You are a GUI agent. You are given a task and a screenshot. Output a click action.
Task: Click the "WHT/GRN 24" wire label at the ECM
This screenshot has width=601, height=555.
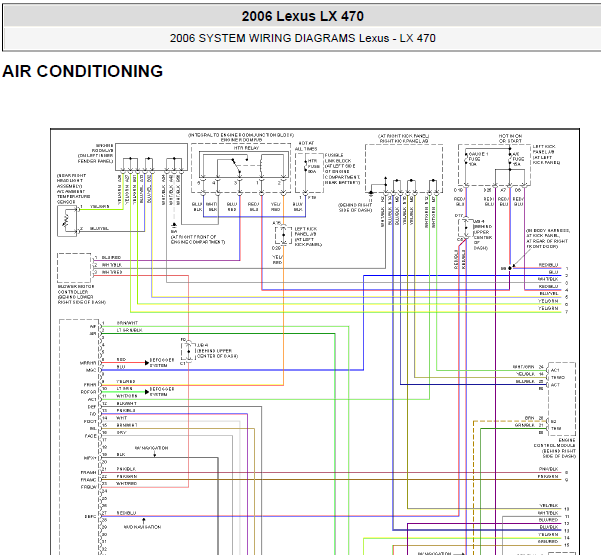click(528, 367)
